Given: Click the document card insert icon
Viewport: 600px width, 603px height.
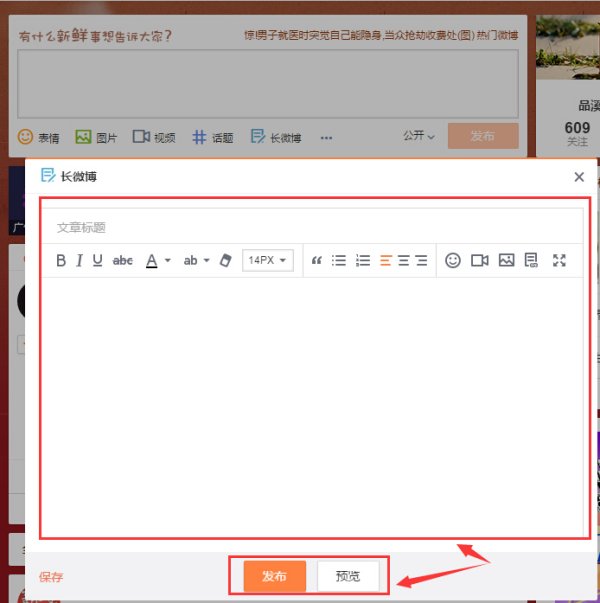Looking at the screenshot, I should point(531,260).
